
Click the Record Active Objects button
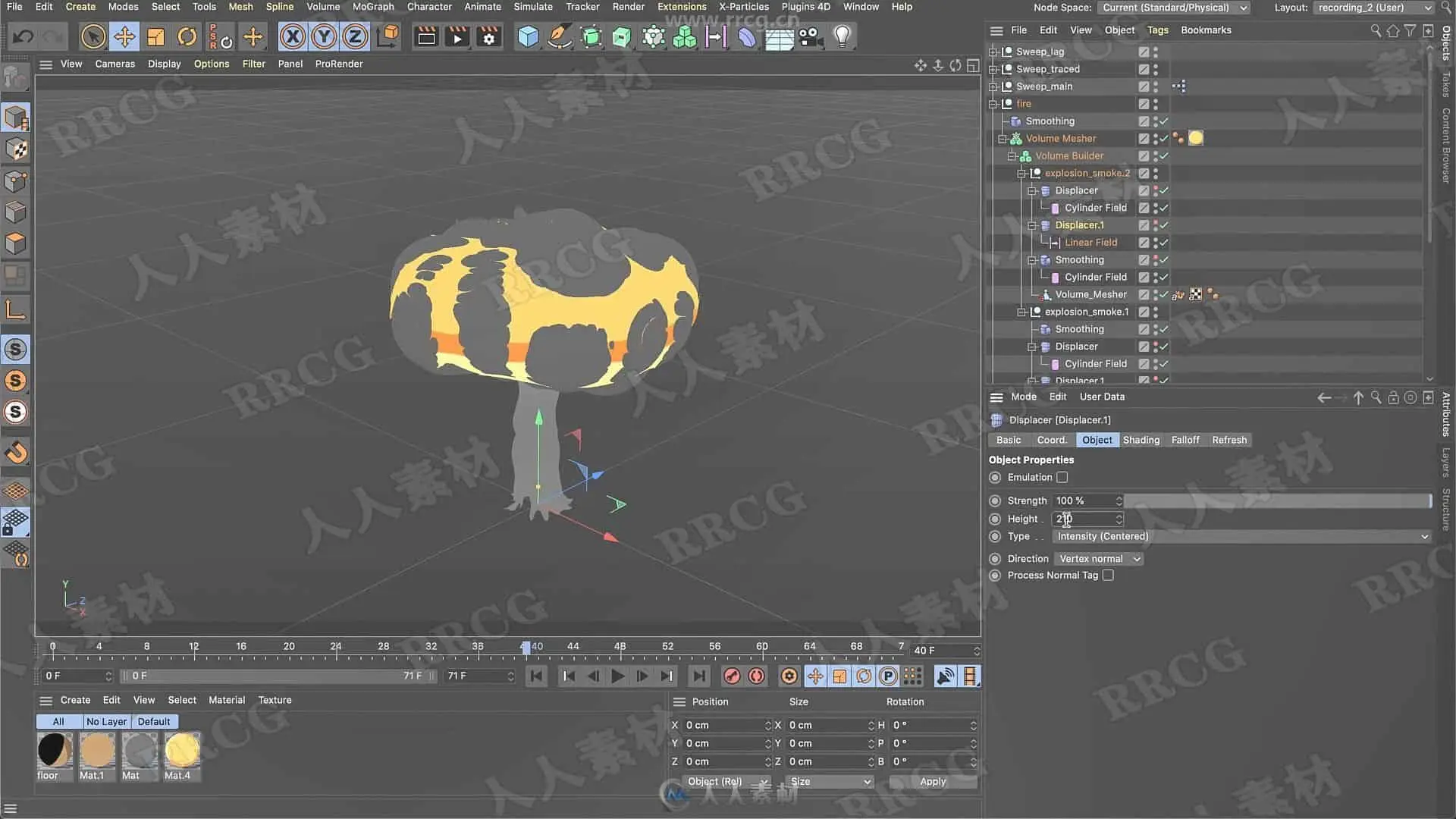(732, 676)
